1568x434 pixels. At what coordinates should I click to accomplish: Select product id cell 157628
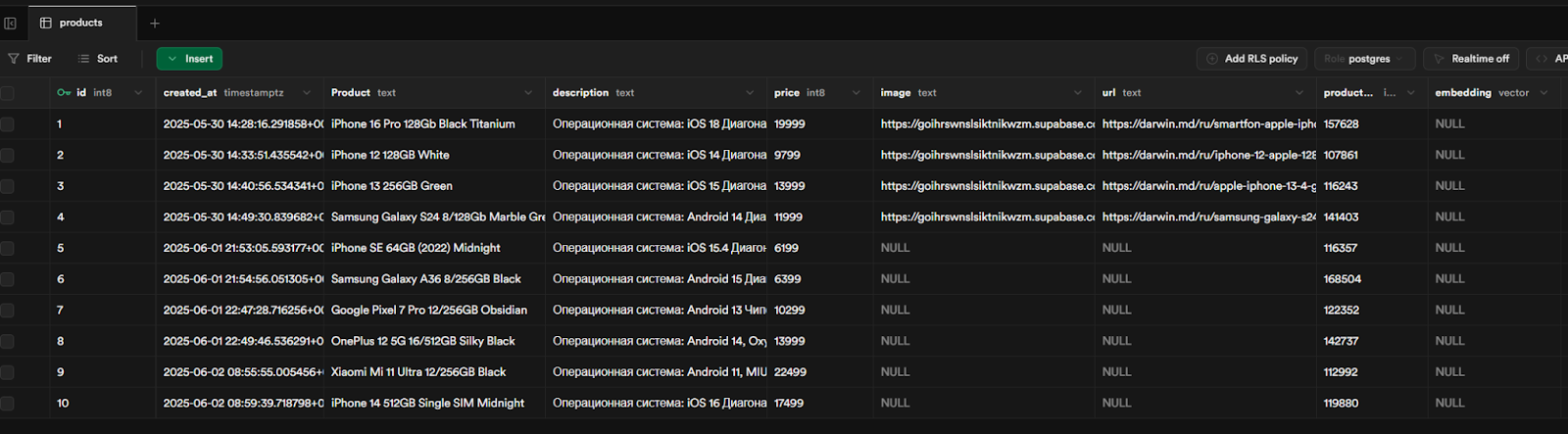[x=1372, y=124]
